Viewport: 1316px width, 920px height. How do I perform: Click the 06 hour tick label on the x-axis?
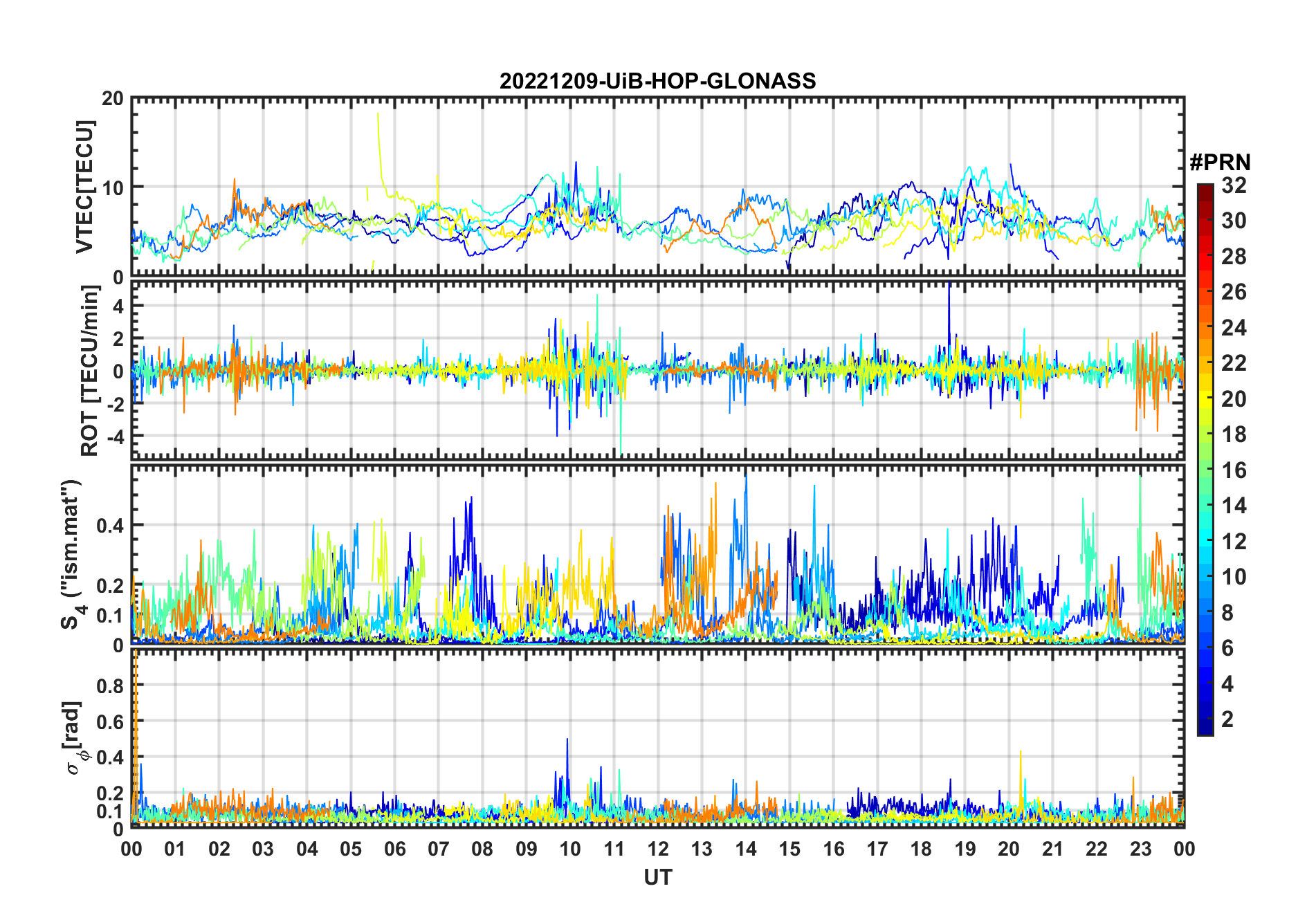pyautogui.click(x=394, y=849)
